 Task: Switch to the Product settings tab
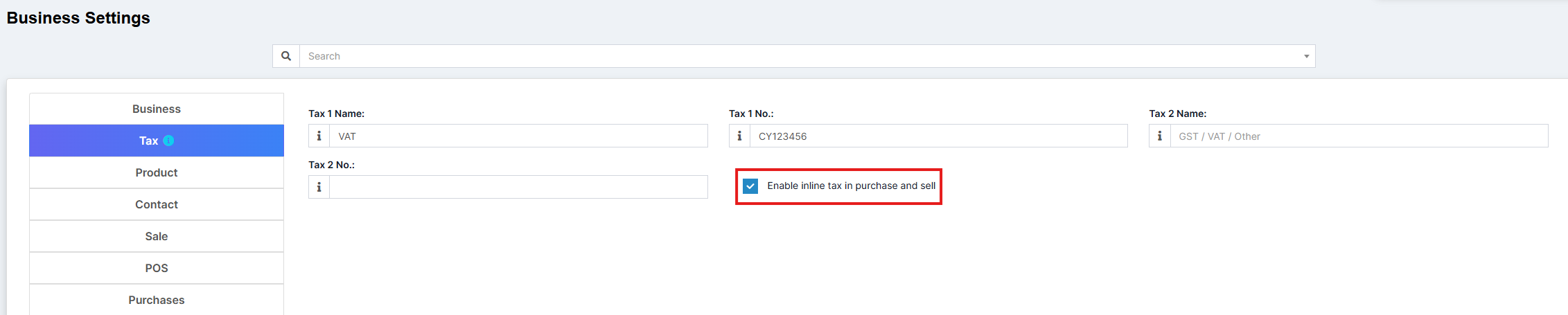(x=157, y=172)
